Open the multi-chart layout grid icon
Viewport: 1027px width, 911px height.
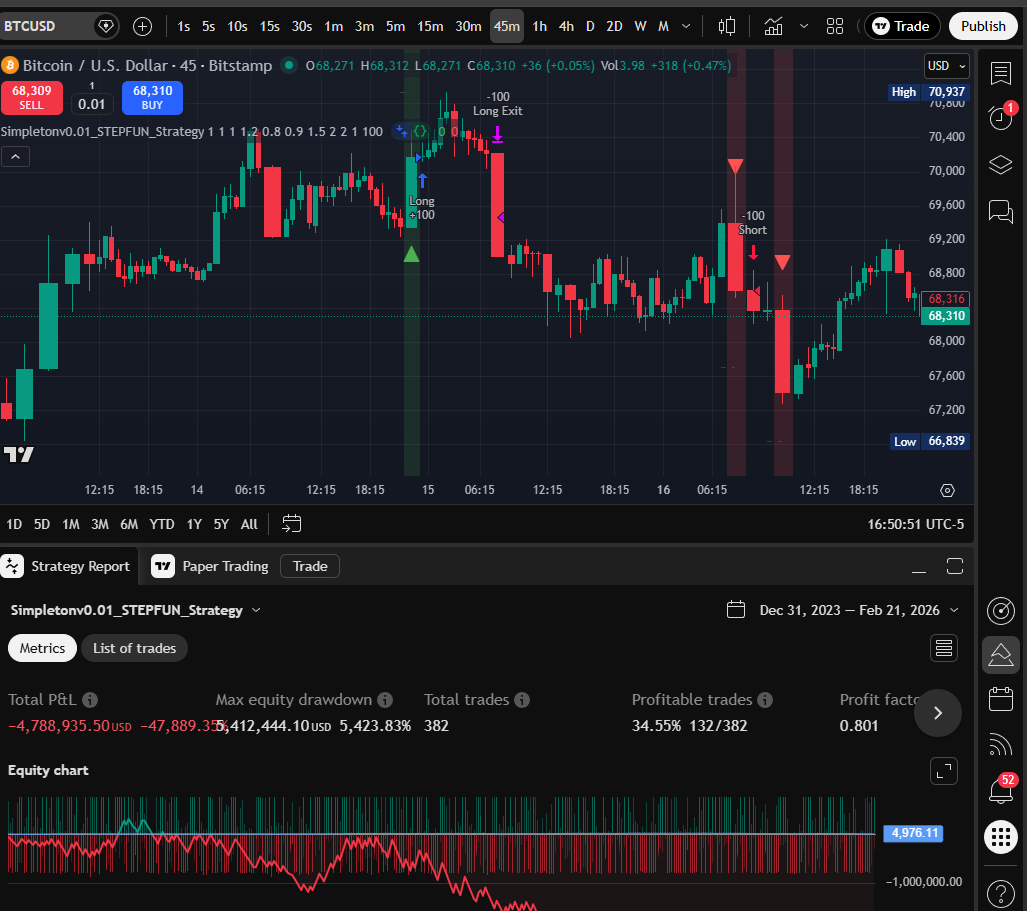[835, 25]
